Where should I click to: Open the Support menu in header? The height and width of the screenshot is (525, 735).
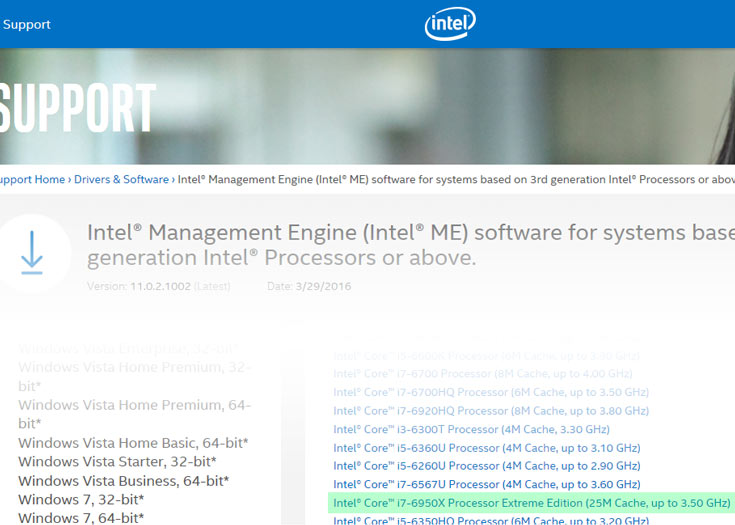(x=26, y=24)
